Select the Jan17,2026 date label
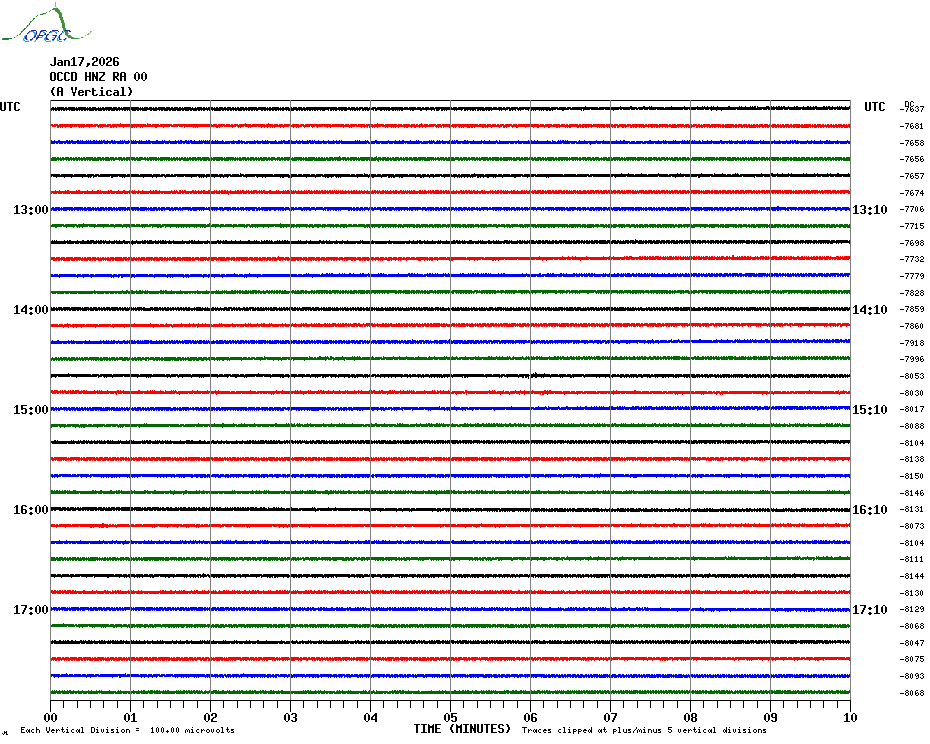 (x=84, y=62)
